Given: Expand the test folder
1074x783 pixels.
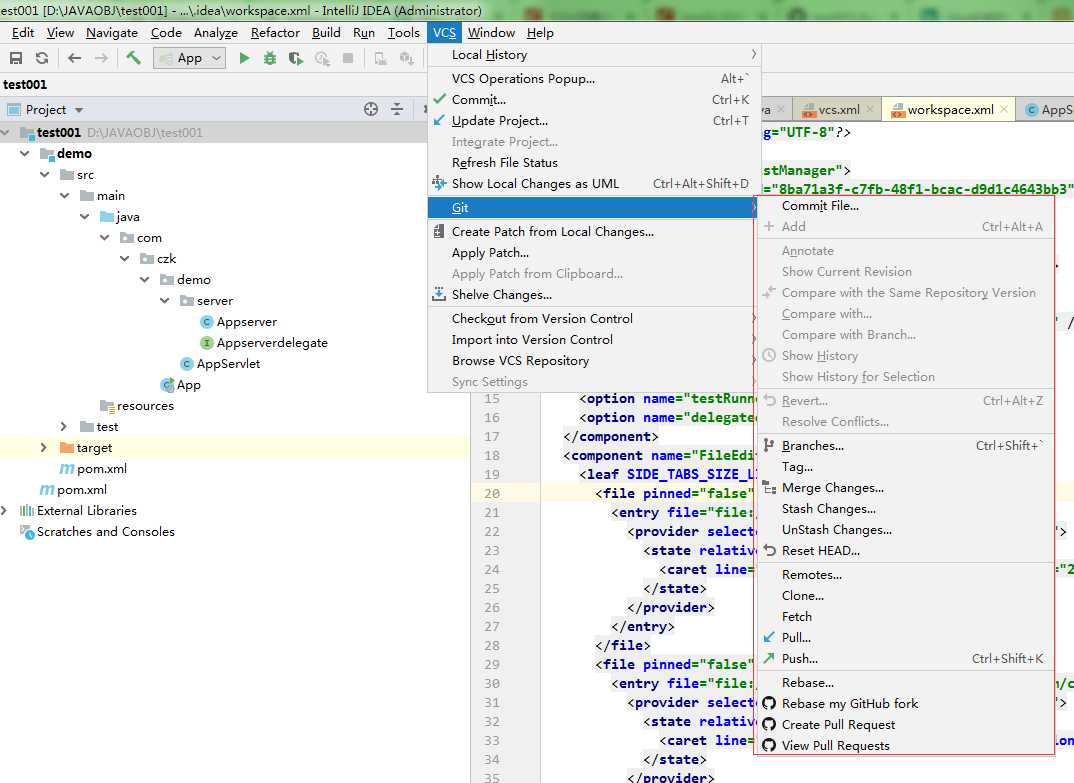Looking at the screenshot, I should pos(64,427).
